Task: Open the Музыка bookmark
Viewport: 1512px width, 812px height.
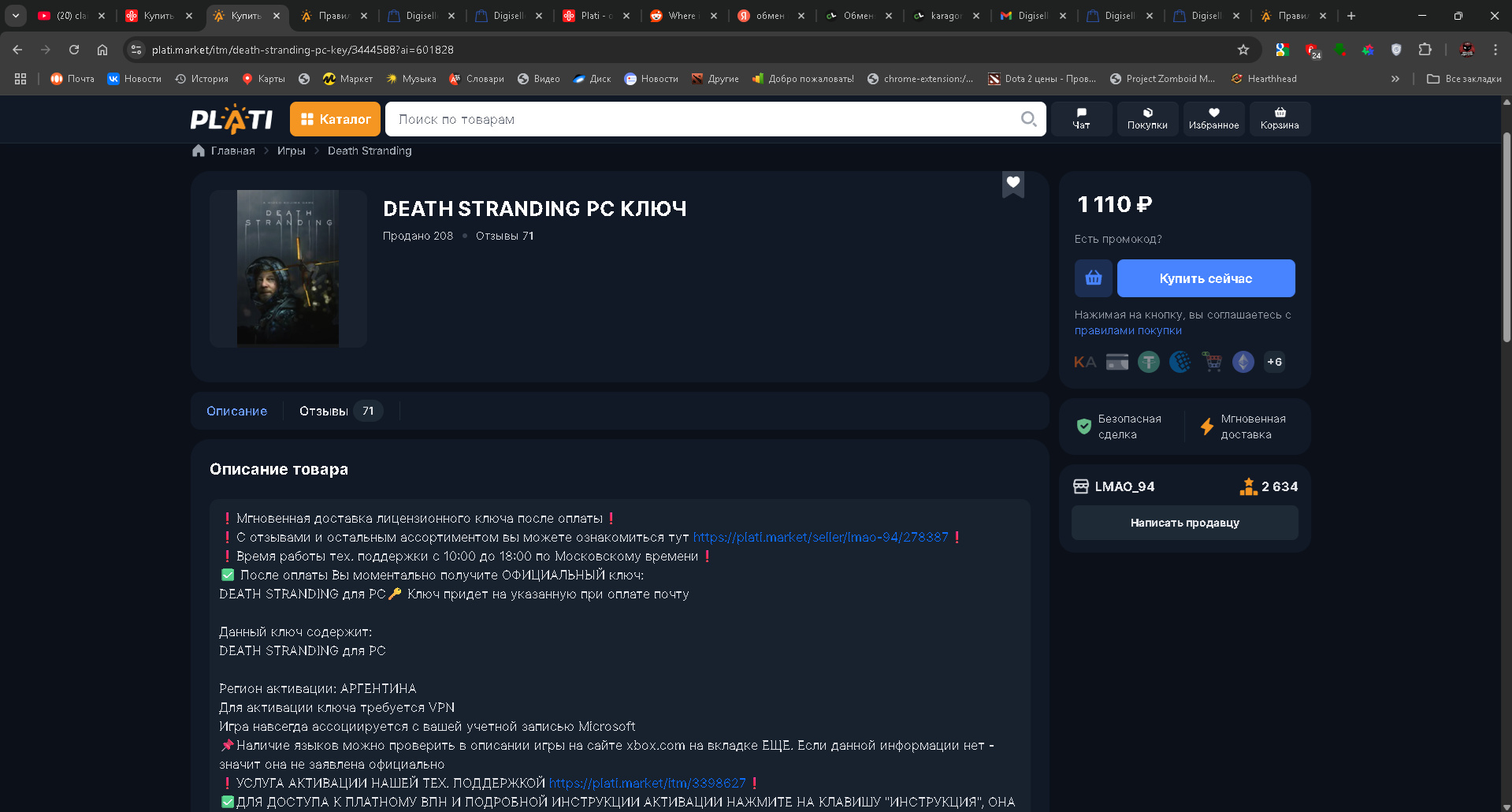Action: tap(411, 79)
